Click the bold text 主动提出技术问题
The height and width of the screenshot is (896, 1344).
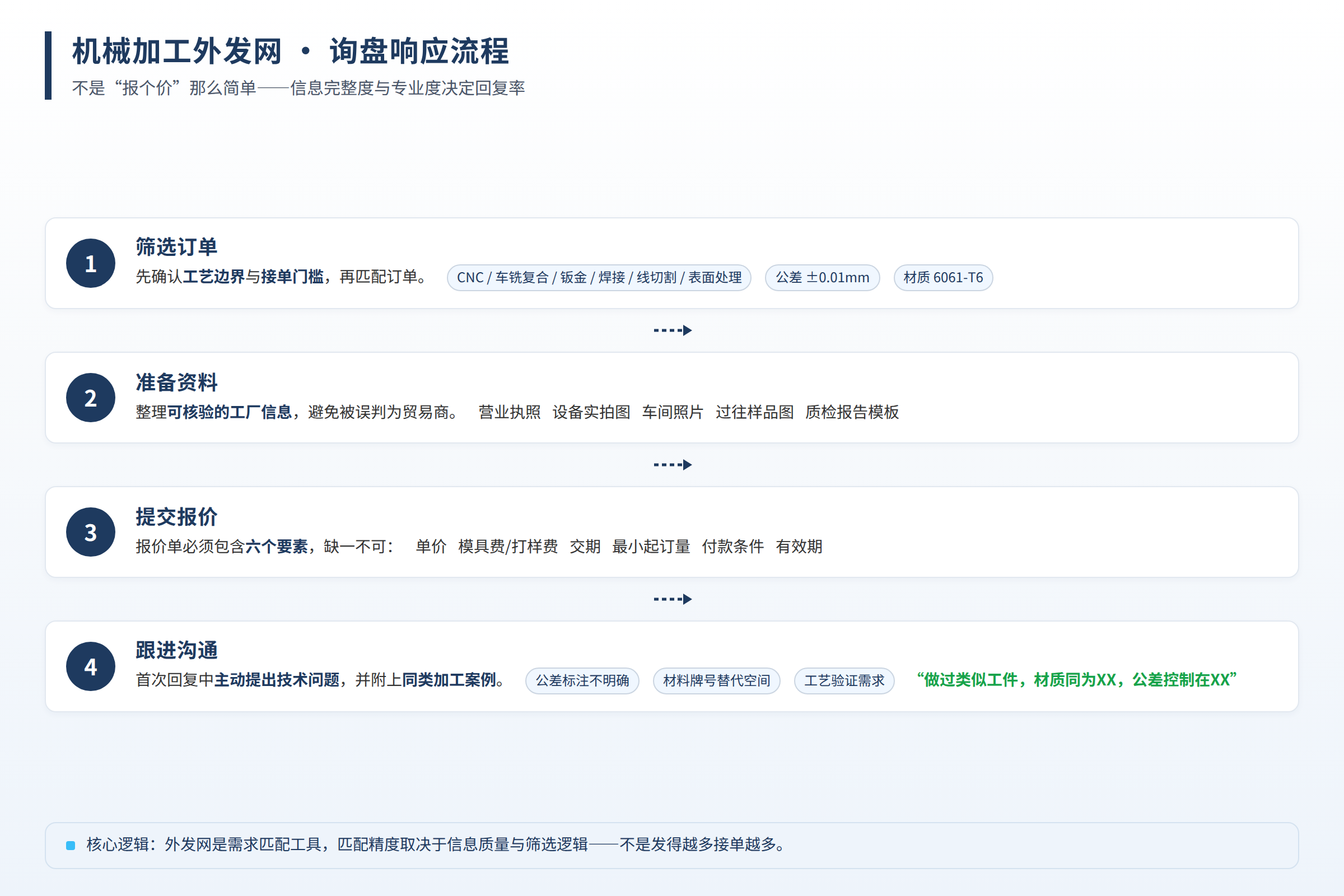click(x=277, y=680)
